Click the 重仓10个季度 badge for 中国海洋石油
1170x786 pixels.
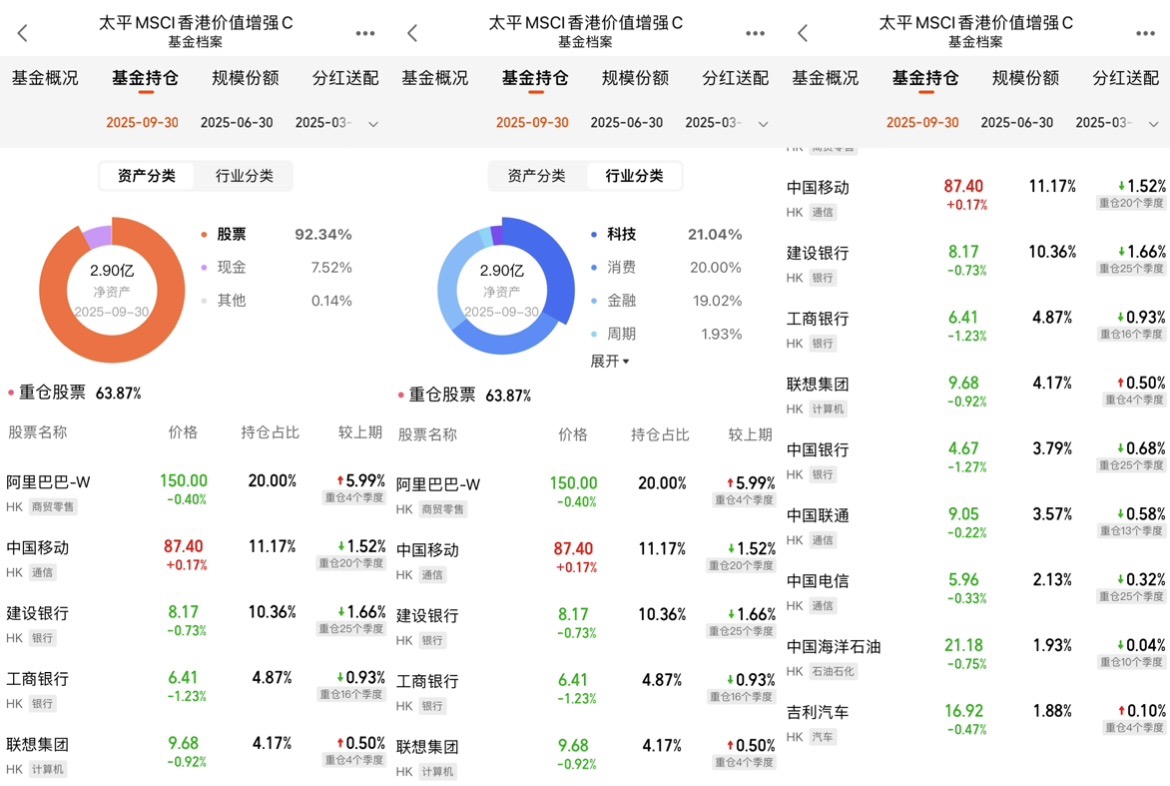(x=1131, y=662)
